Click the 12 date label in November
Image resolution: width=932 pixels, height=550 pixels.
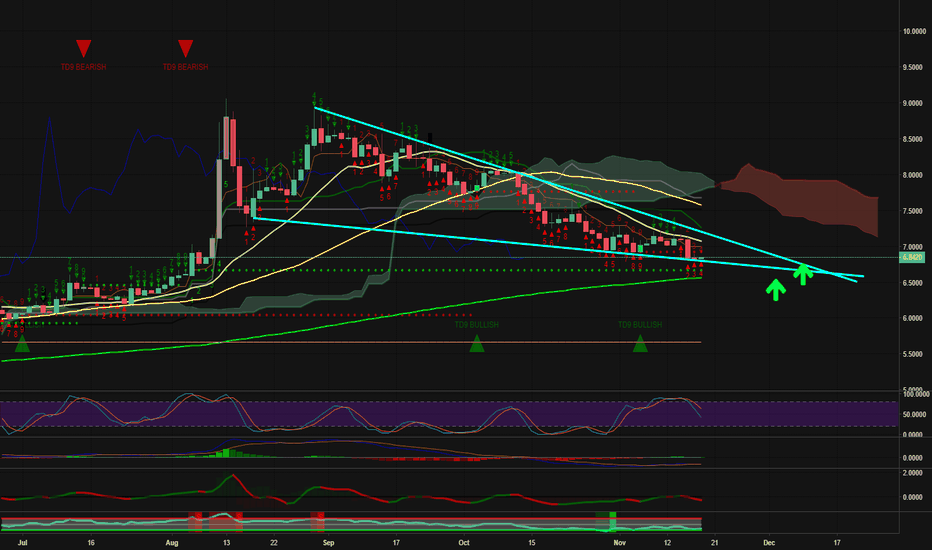point(667,543)
